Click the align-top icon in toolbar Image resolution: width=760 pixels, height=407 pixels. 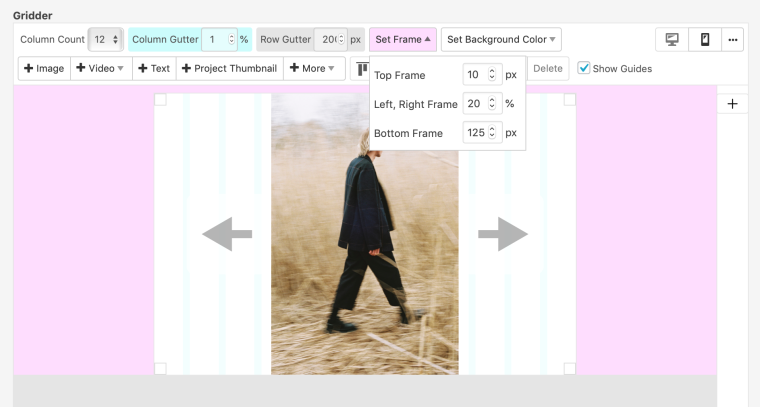point(362,69)
